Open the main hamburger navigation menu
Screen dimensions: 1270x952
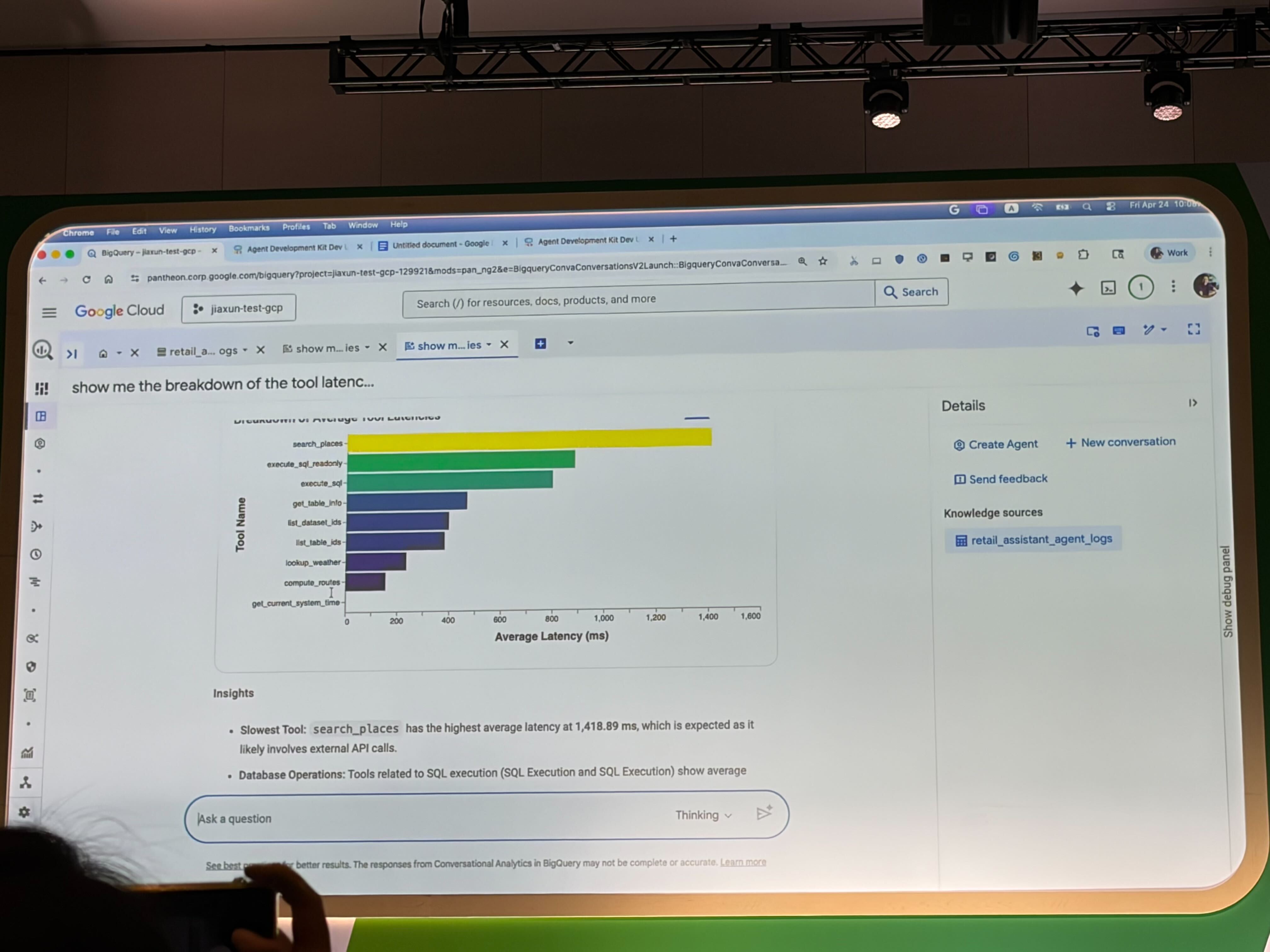click(49, 312)
